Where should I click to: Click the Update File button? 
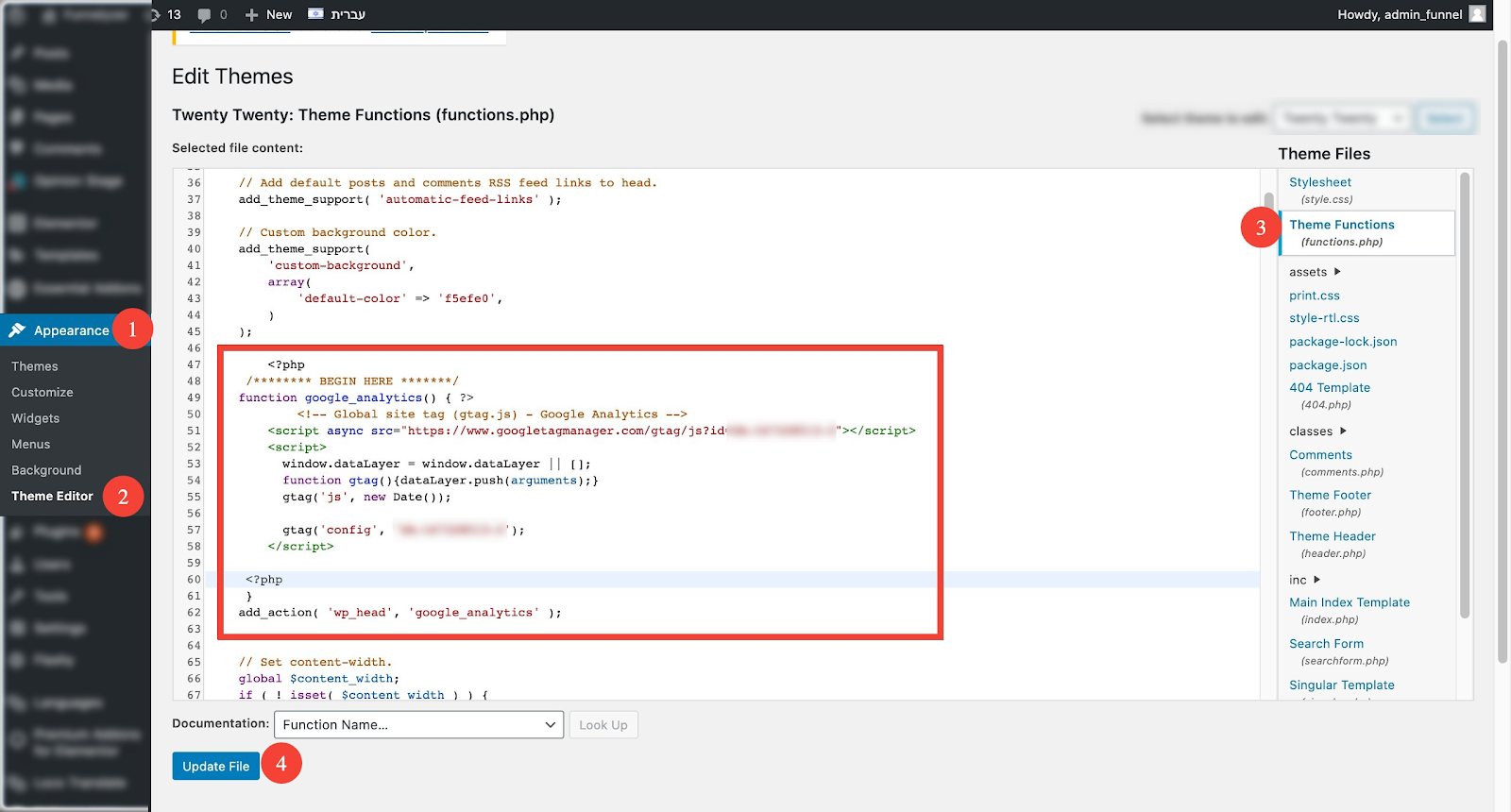[216, 766]
